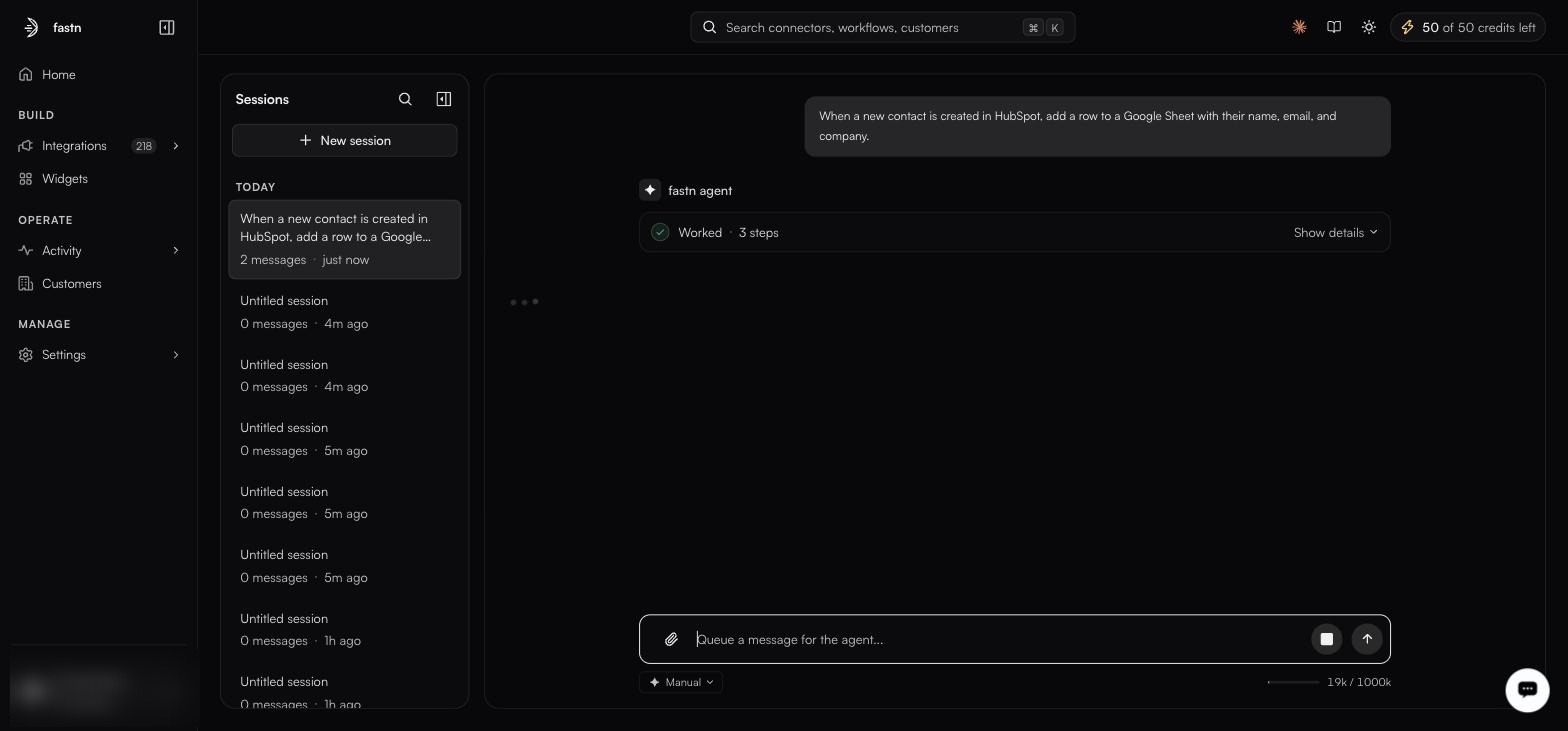Open Activity in sidebar
Image resolution: width=1568 pixels, height=731 pixels.
tap(62, 251)
